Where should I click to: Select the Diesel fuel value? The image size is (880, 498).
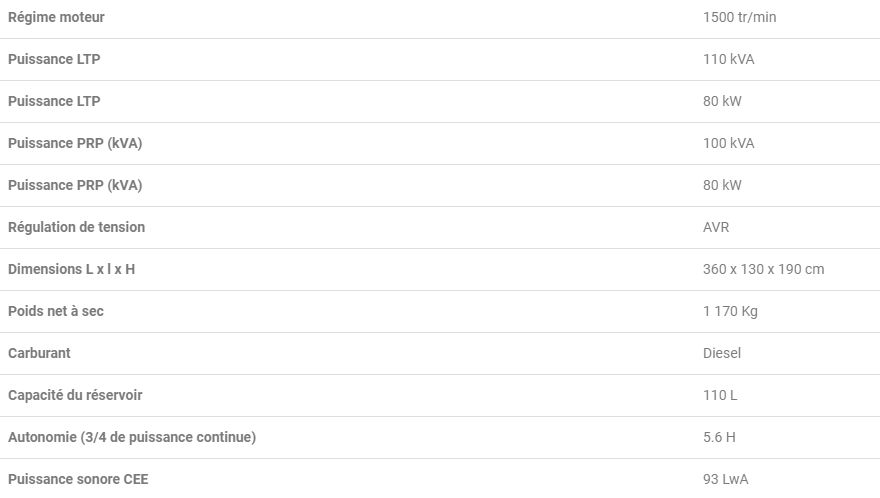pos(722,353)
